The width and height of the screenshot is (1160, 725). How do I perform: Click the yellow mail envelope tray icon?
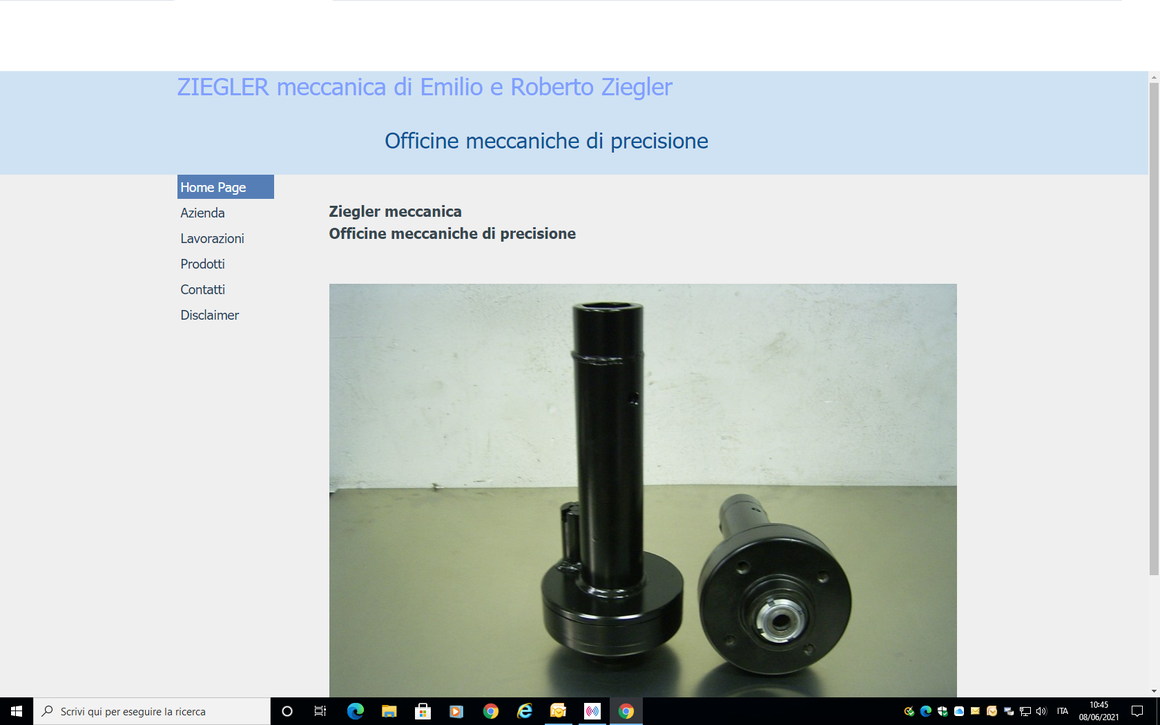[x=975, y=711]
